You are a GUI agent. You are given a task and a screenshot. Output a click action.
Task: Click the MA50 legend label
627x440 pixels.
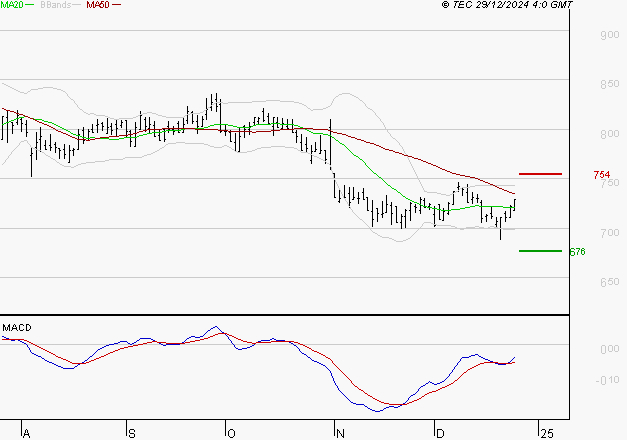(98, 5)
